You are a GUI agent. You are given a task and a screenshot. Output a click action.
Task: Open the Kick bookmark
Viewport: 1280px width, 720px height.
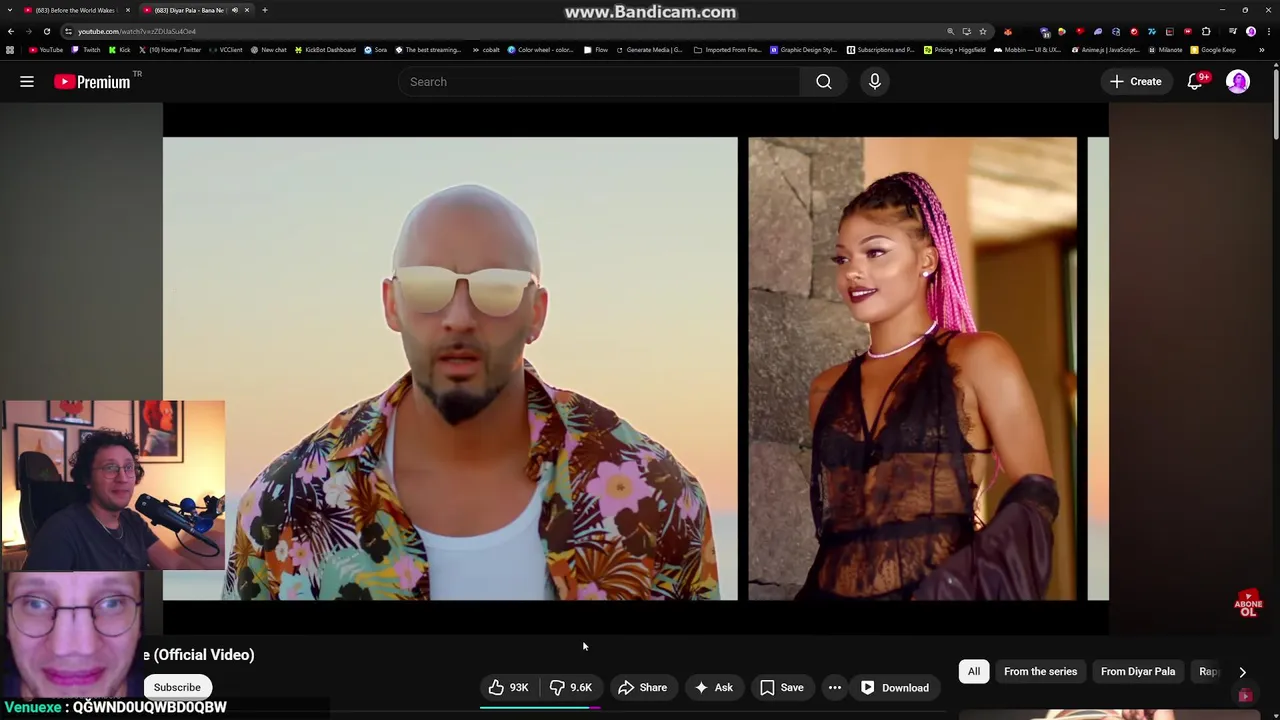pos(120,49)
